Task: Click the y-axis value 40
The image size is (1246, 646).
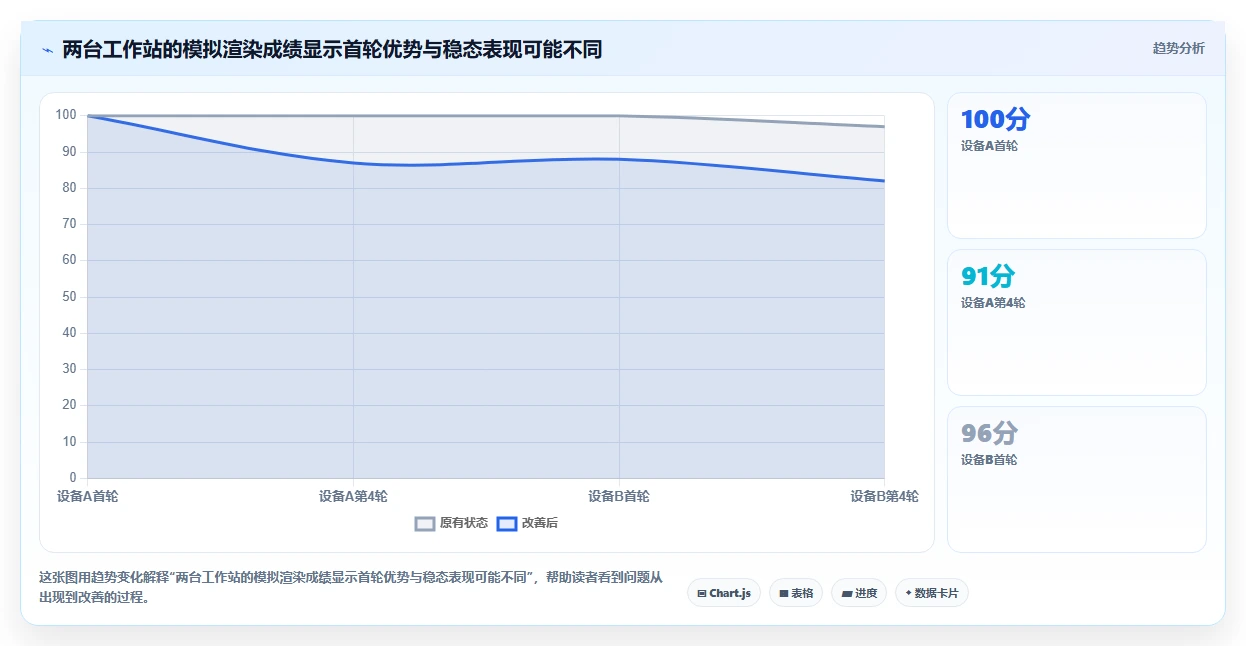Action: point(69,333)
